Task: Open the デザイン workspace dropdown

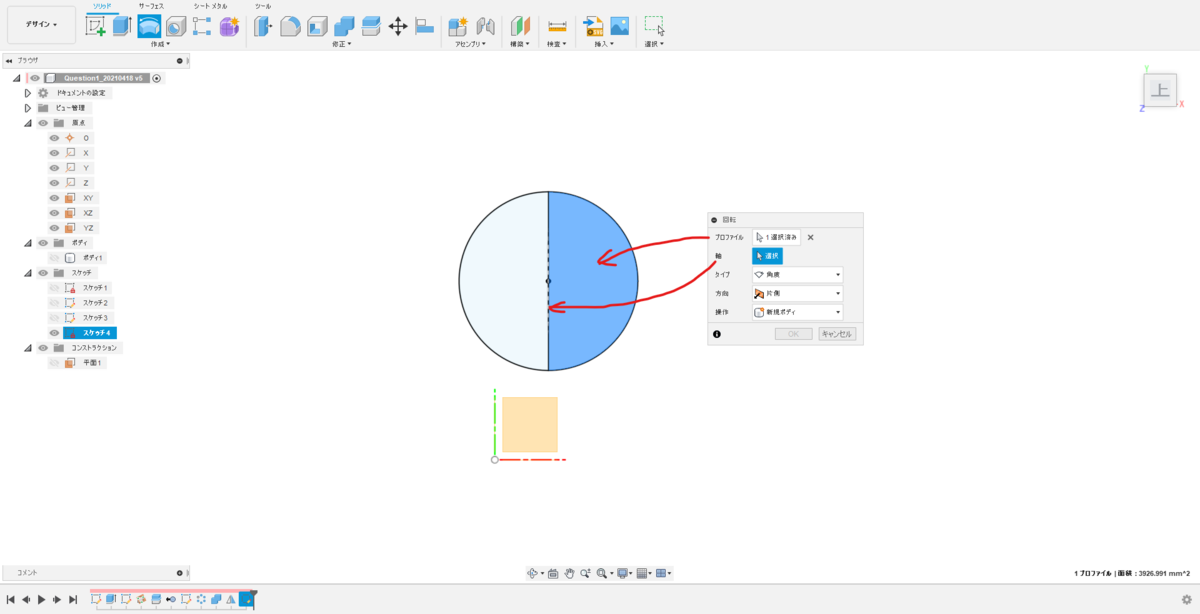Action: coord(41,24)
